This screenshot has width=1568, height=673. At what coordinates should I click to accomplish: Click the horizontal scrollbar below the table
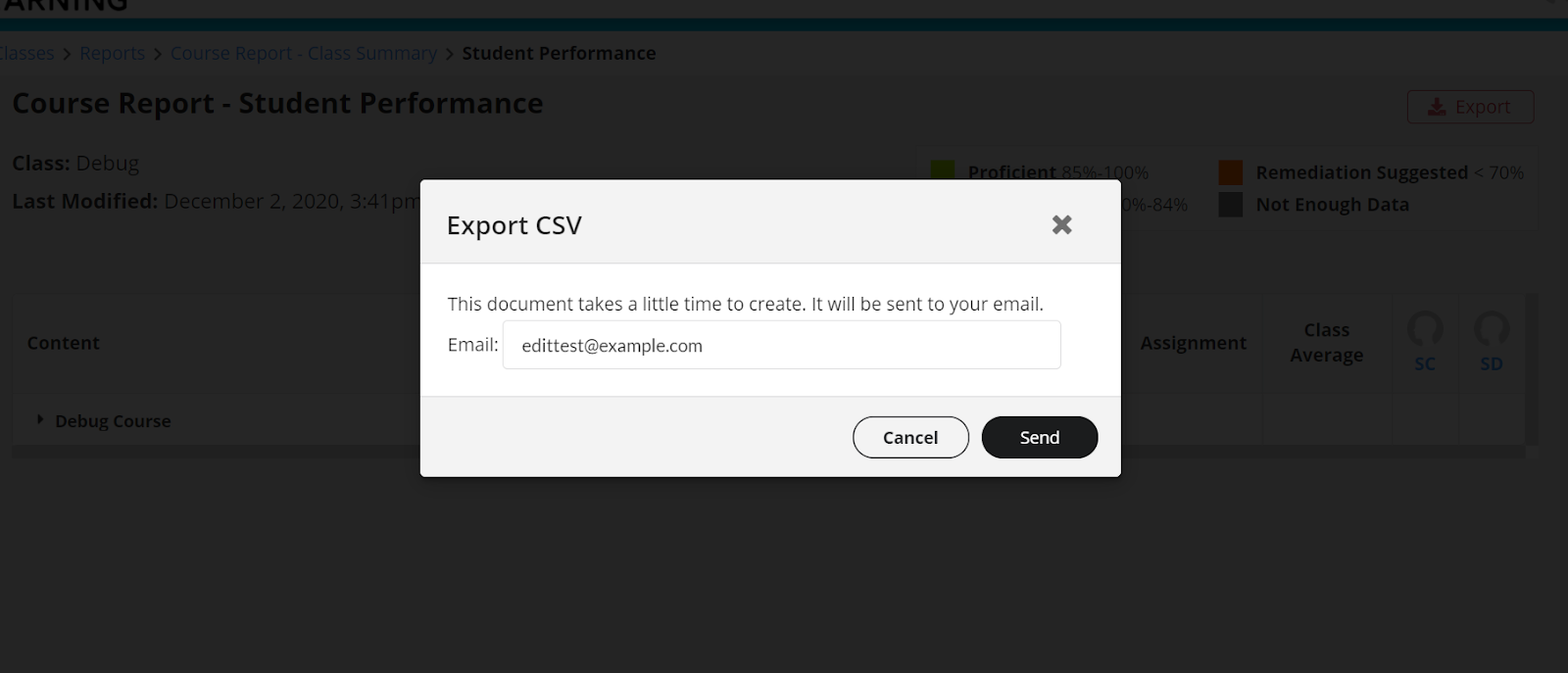click(768, 453)
